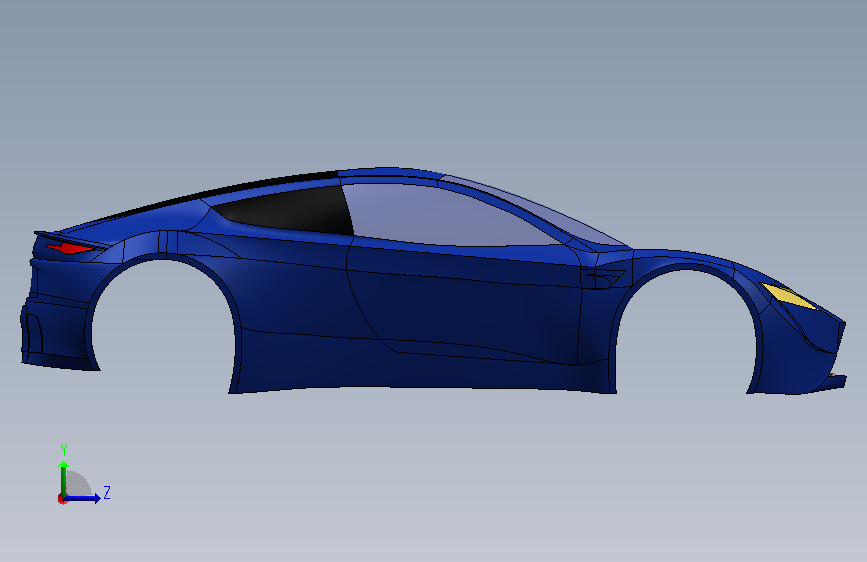The image size is (867, 562).
Task: Click the red X axis origin of the triad
Action: [x=62, y=499]
